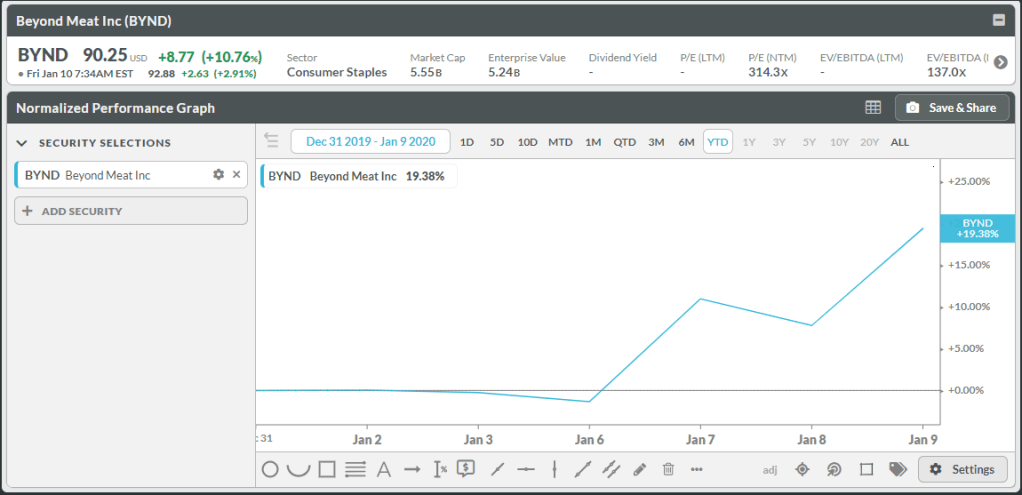This screenshot has height=495, width=1022.
Task: Click the Save & Share button
Action: pos(952,108)
